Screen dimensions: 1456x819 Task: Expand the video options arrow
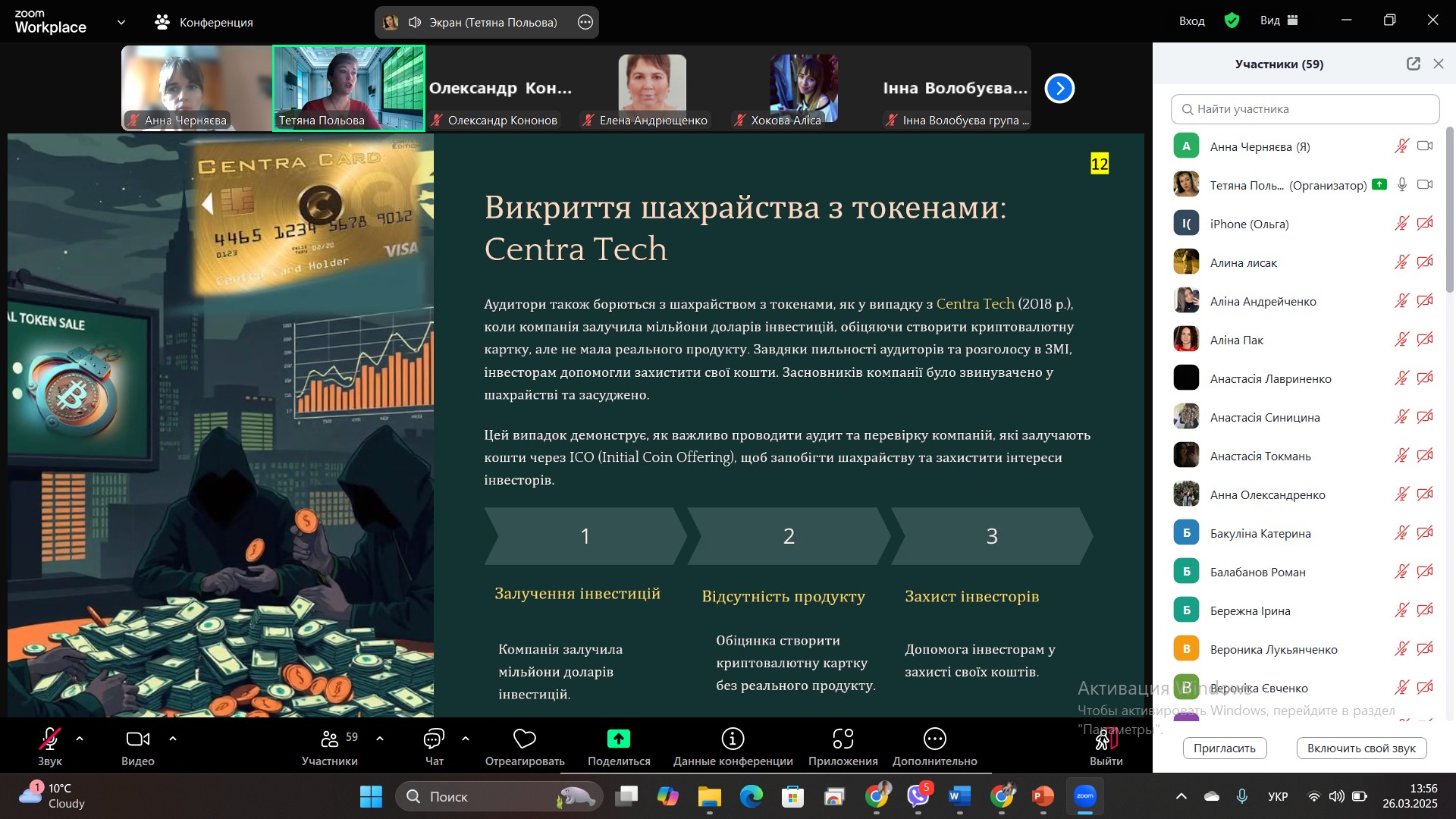click(172, 738)
